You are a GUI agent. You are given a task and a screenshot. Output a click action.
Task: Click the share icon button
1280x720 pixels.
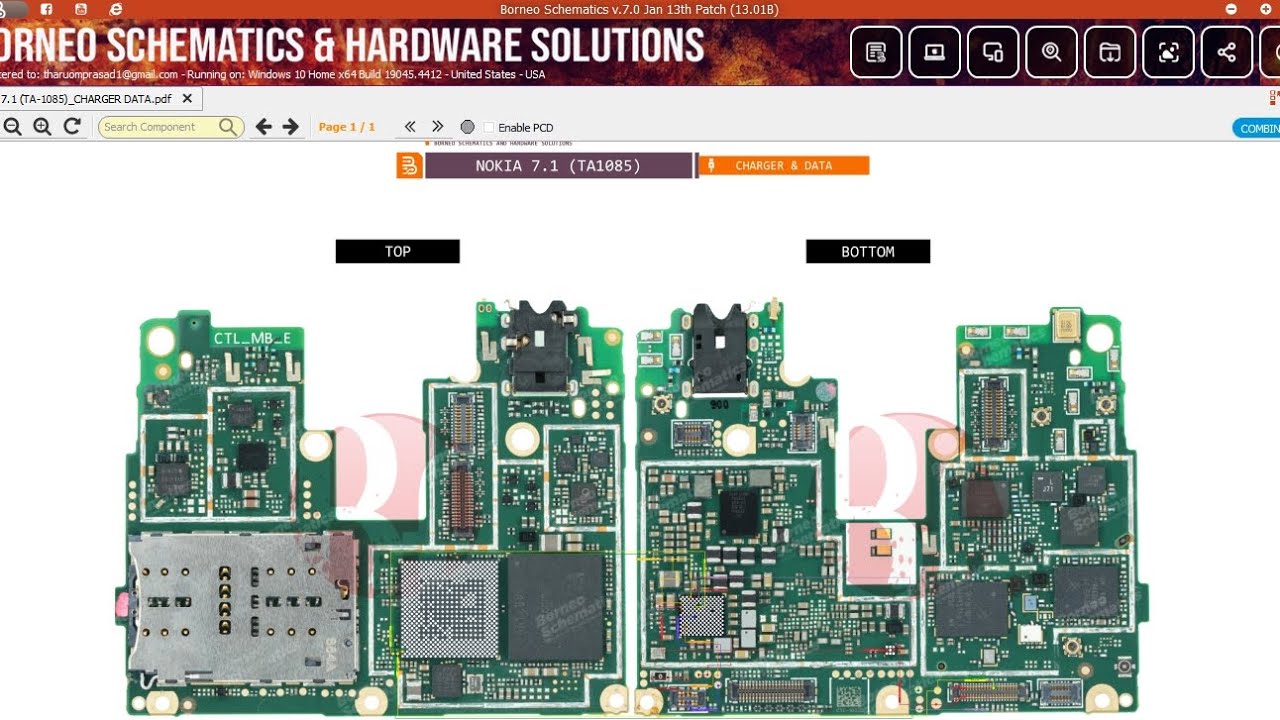click(1227, 52)
